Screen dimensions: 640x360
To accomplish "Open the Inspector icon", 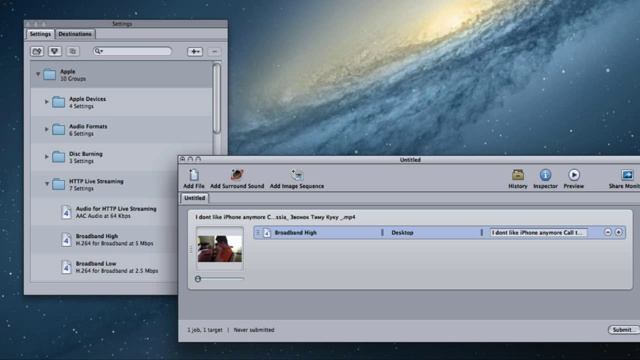I will (x=545, y=175).
